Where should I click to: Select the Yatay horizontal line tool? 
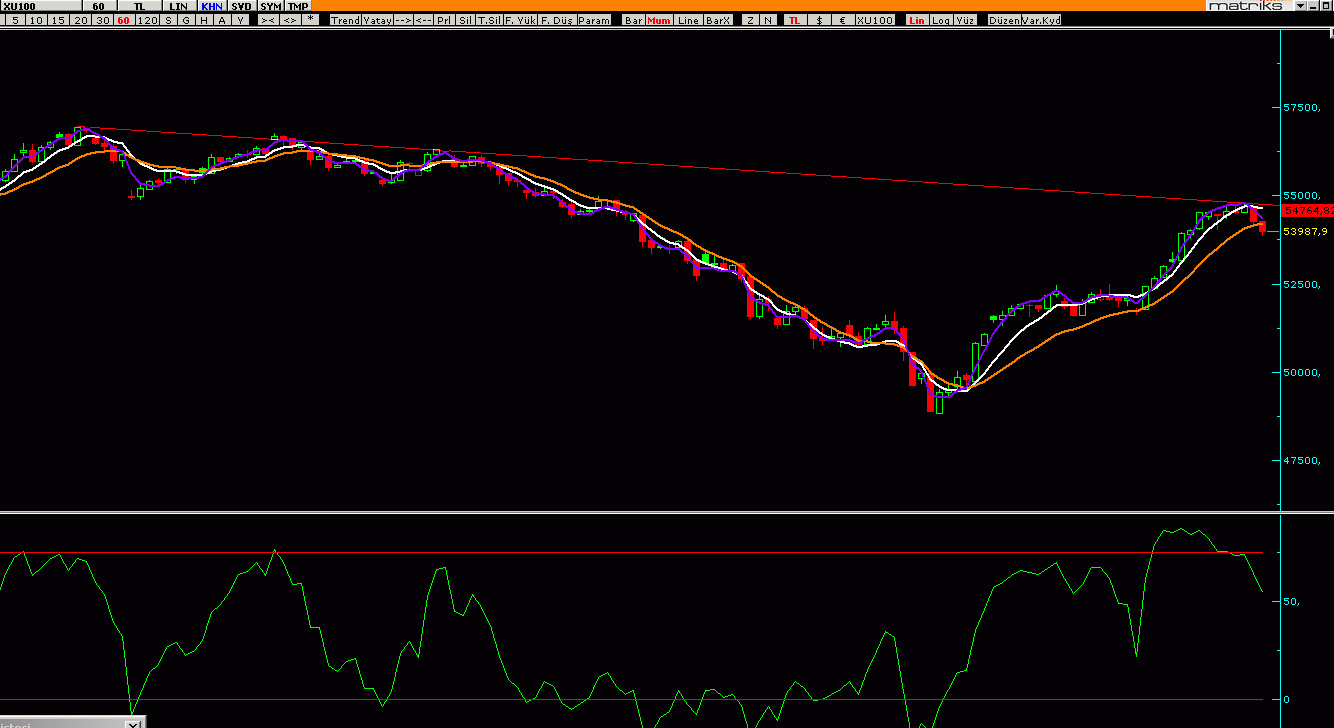point(377,20)
